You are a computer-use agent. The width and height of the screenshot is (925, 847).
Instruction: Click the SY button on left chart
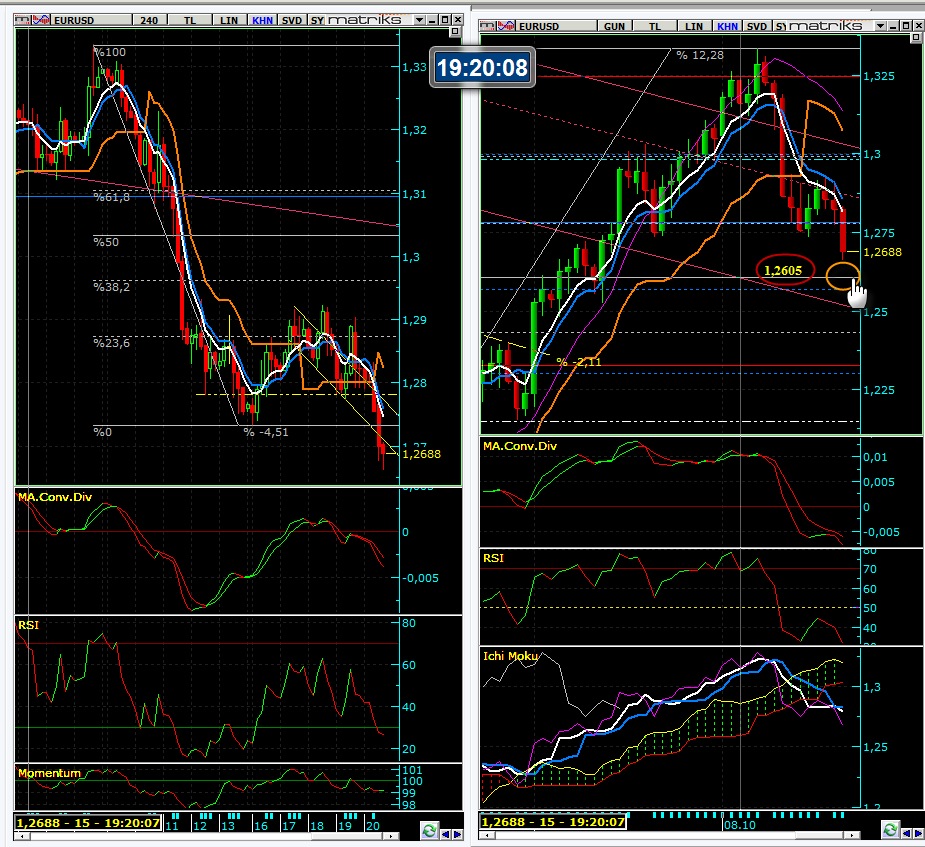click(316, 20)
